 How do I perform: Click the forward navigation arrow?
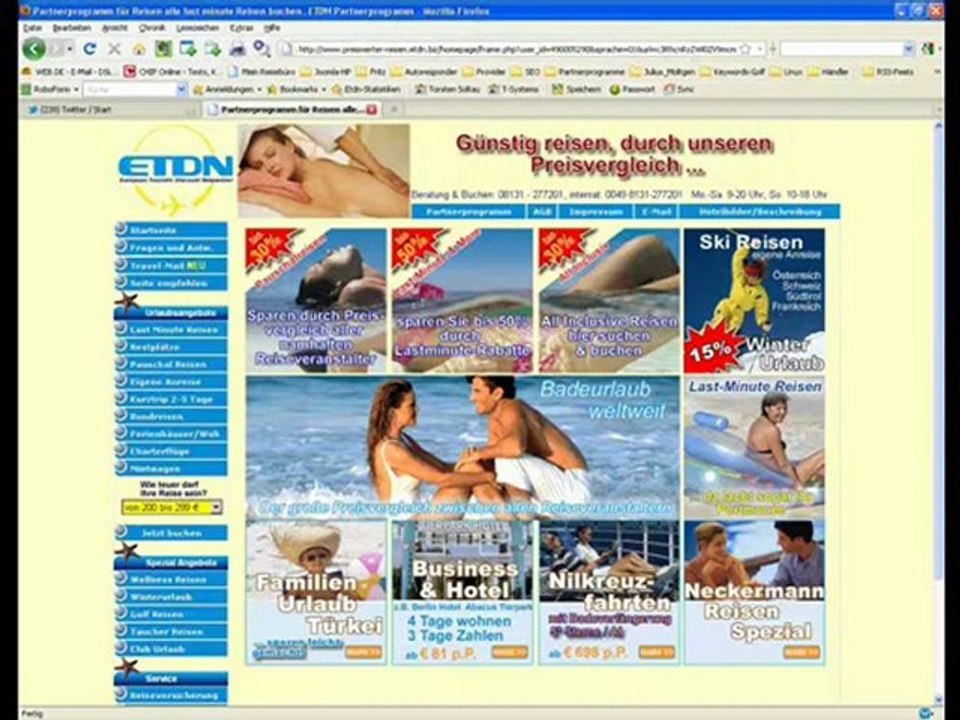coord(57,48)
